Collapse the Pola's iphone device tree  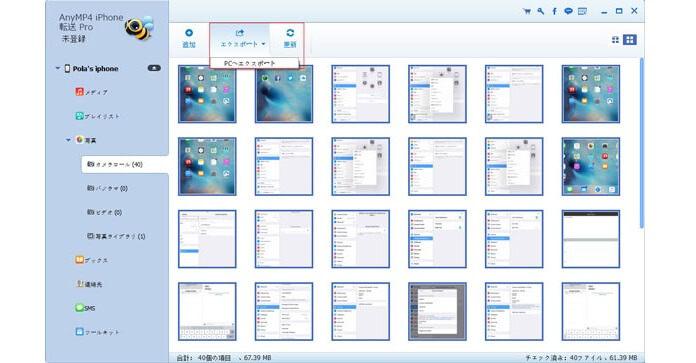tap(58, 68)
